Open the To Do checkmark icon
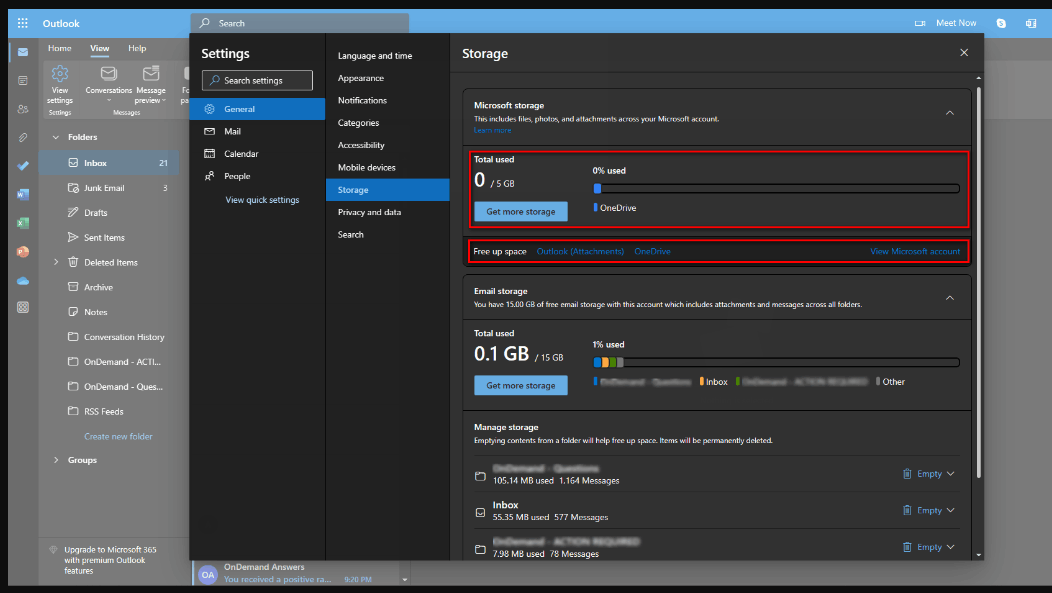The width and height of the screenshot is (1052, 593). [x=23, y=166]
